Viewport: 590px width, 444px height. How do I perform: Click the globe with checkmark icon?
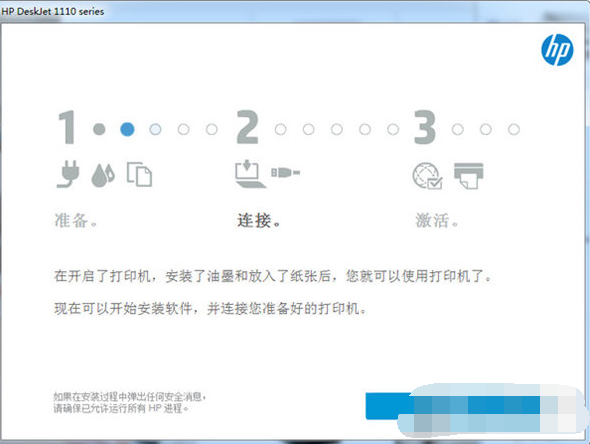tap(427, 176)
